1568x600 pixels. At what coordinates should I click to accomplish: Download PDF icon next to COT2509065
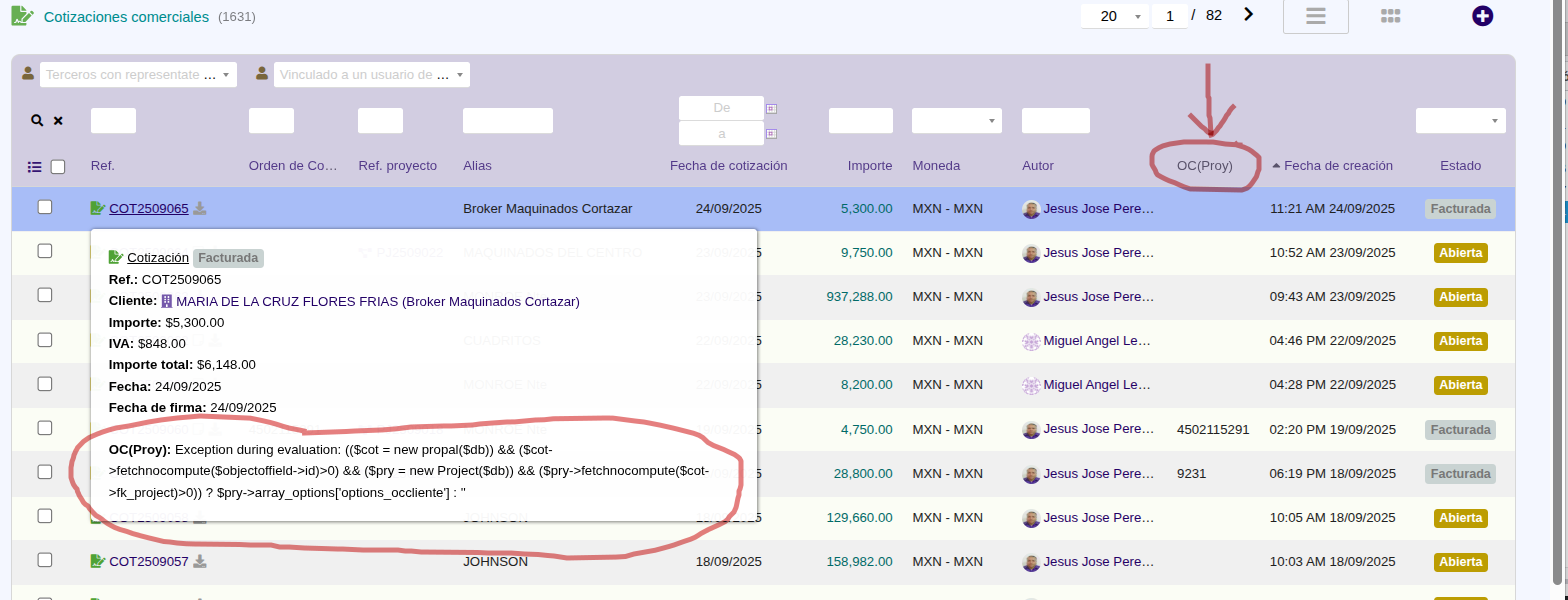tap(200, 208)
